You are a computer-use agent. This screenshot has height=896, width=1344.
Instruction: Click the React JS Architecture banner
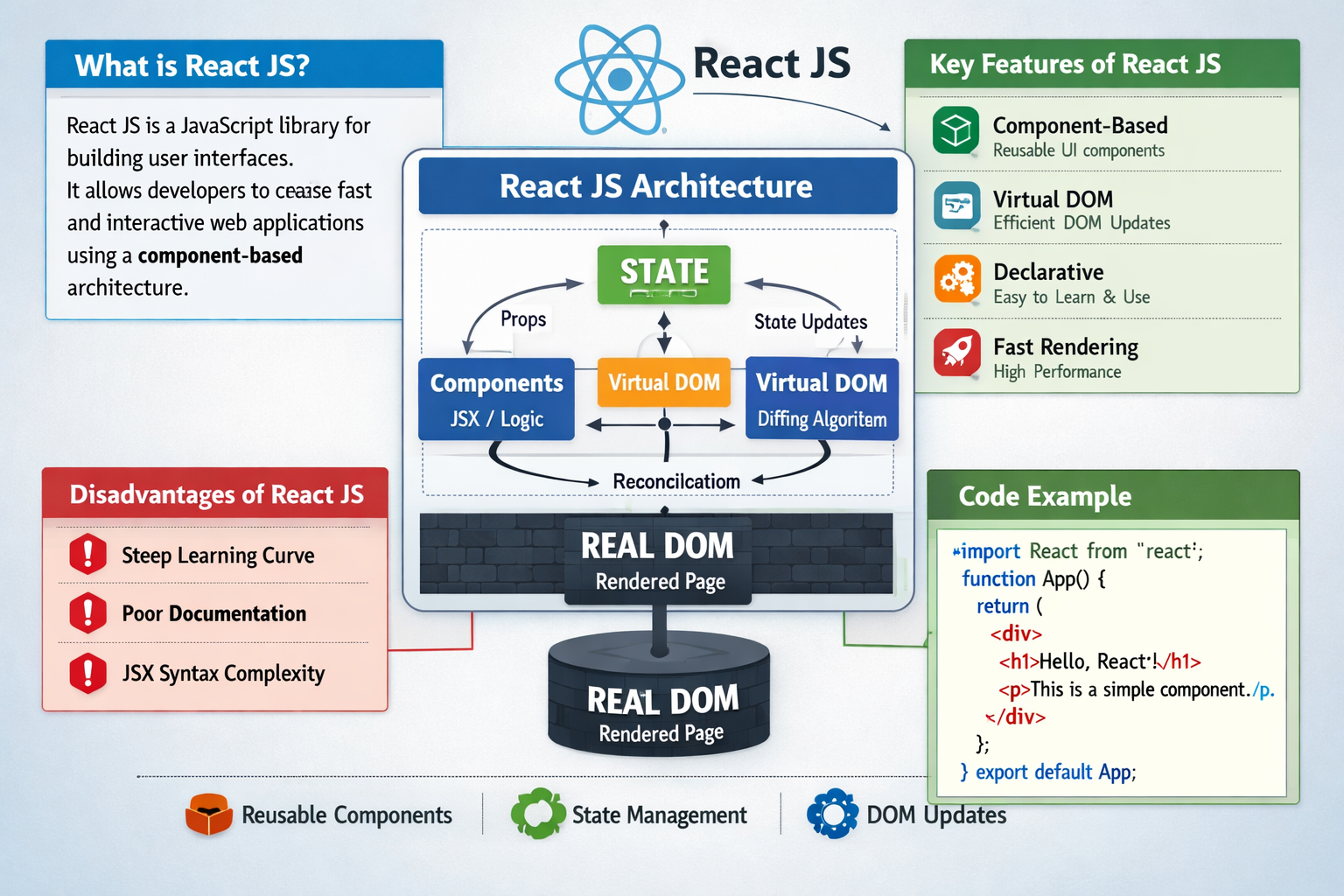[x=658, y=185]
